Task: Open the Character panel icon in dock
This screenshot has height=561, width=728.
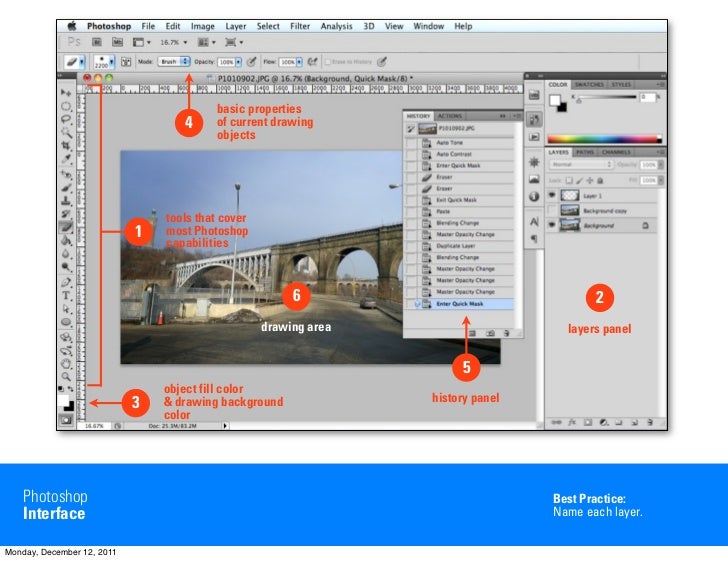Action: pyautogui.click(x=534, y=222)
